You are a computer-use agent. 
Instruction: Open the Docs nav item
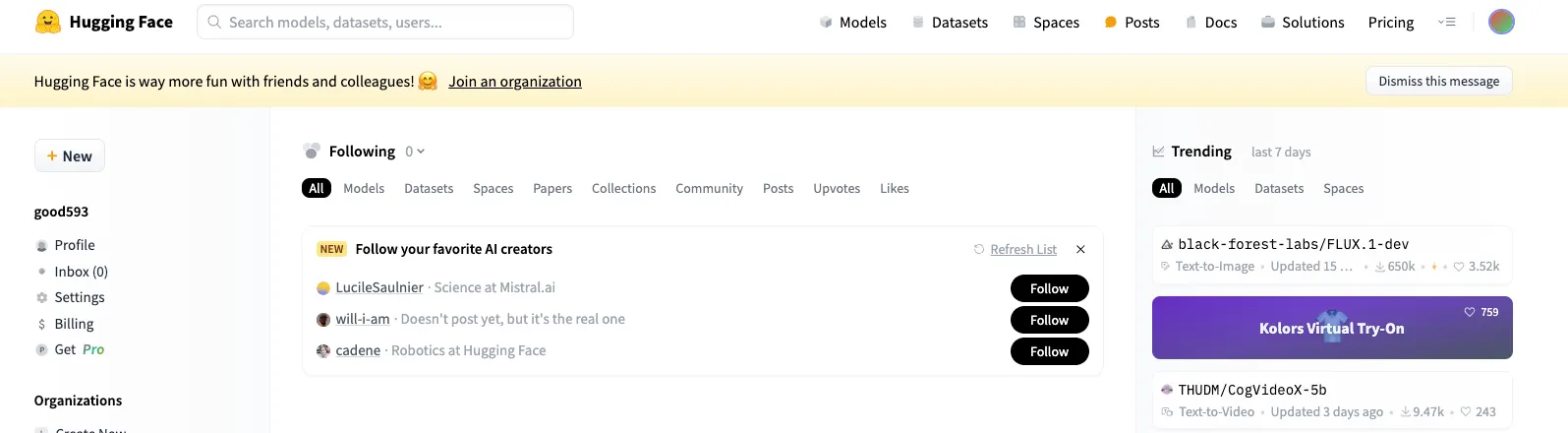[1211, 22]
